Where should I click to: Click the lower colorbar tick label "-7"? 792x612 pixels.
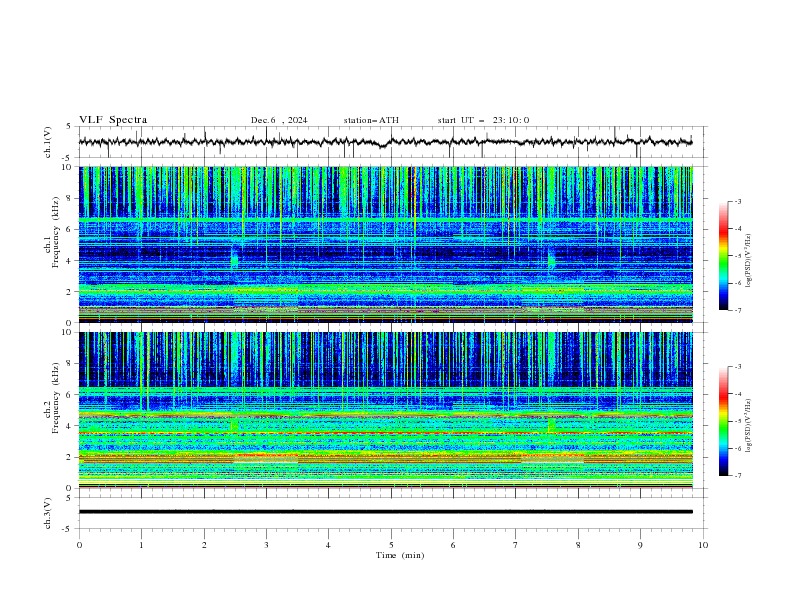pos(738,476)
